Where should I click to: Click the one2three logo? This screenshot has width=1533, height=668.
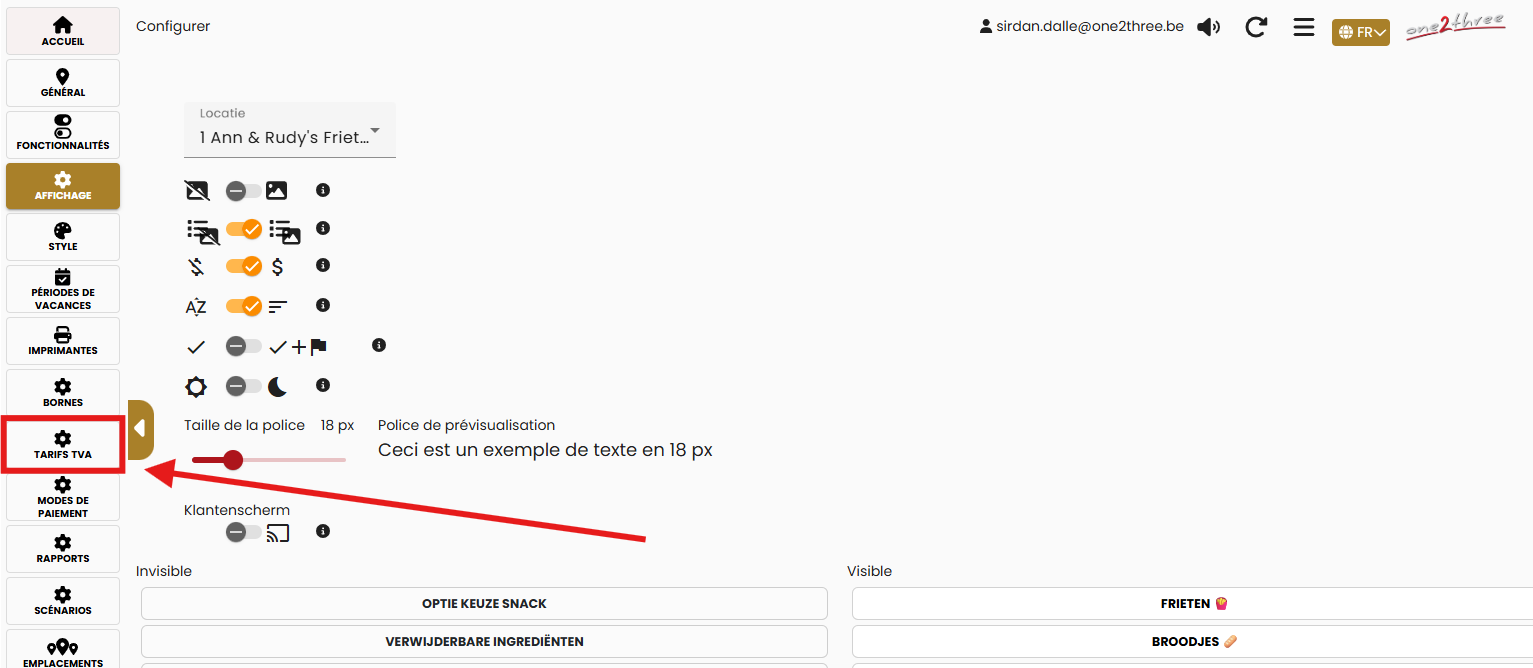coord(1455,29)
